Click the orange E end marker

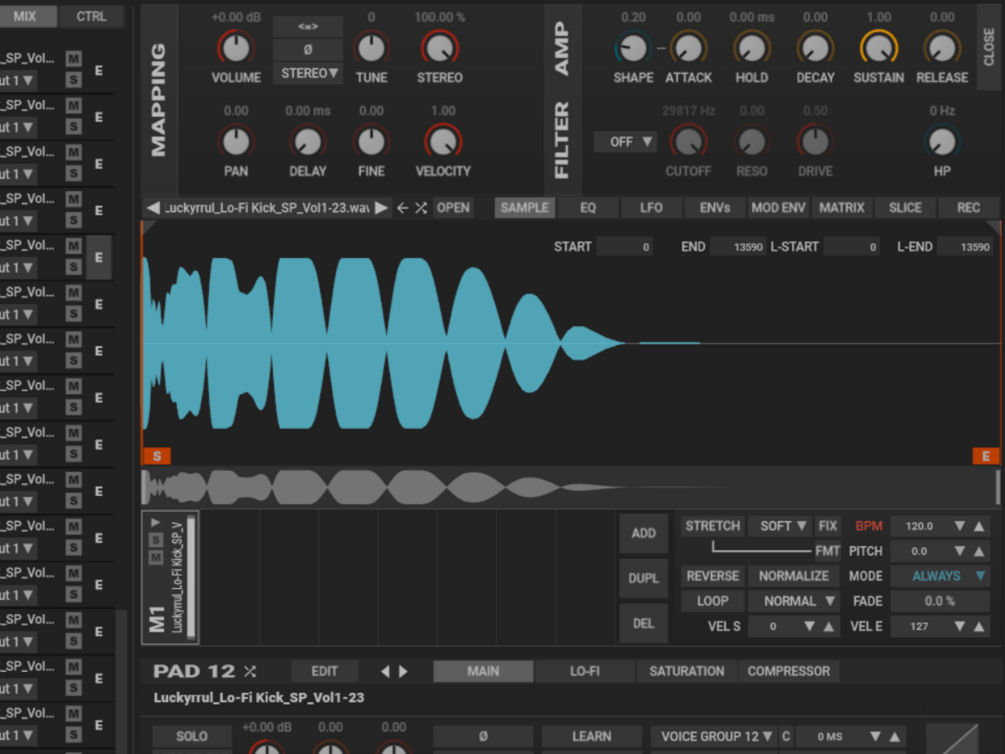[986, 456]
